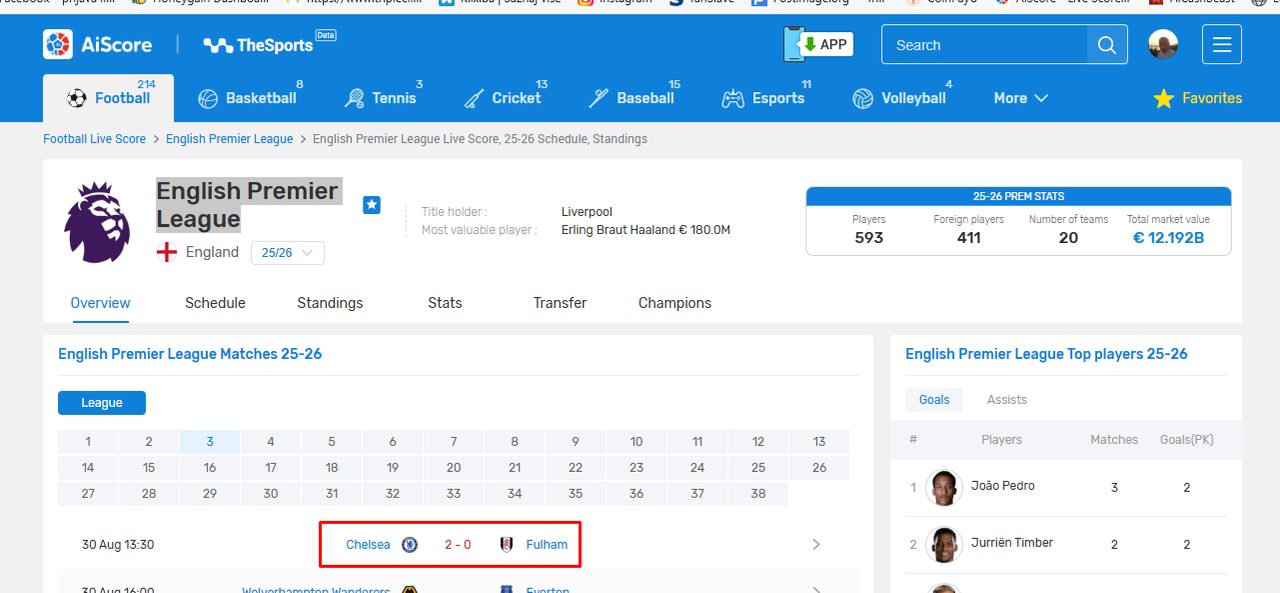Viewport: 1280px width, 593px height.
Task: Select matchweek round 10
Action: pos(636,441)
